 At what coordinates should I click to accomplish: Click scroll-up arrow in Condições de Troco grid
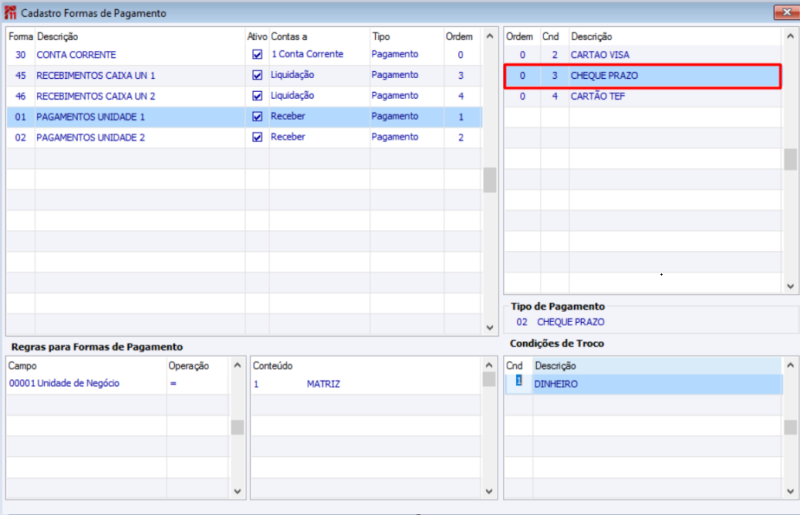tap(790, 365)
